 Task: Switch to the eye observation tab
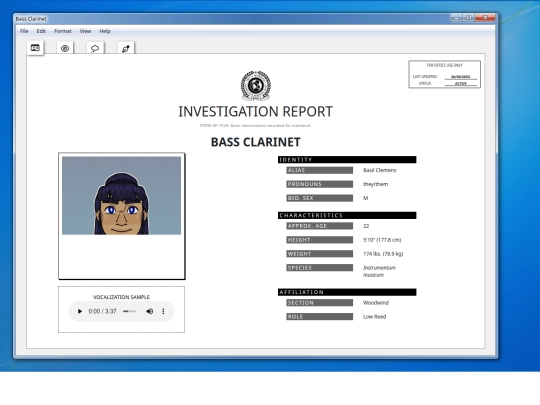[x=65, y=48]
